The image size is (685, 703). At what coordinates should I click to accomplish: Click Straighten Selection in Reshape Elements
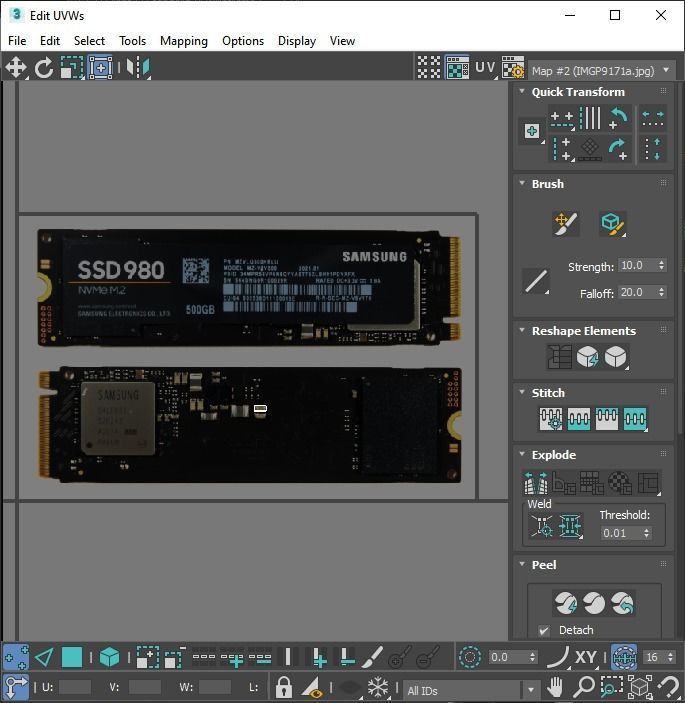(559, 357)
